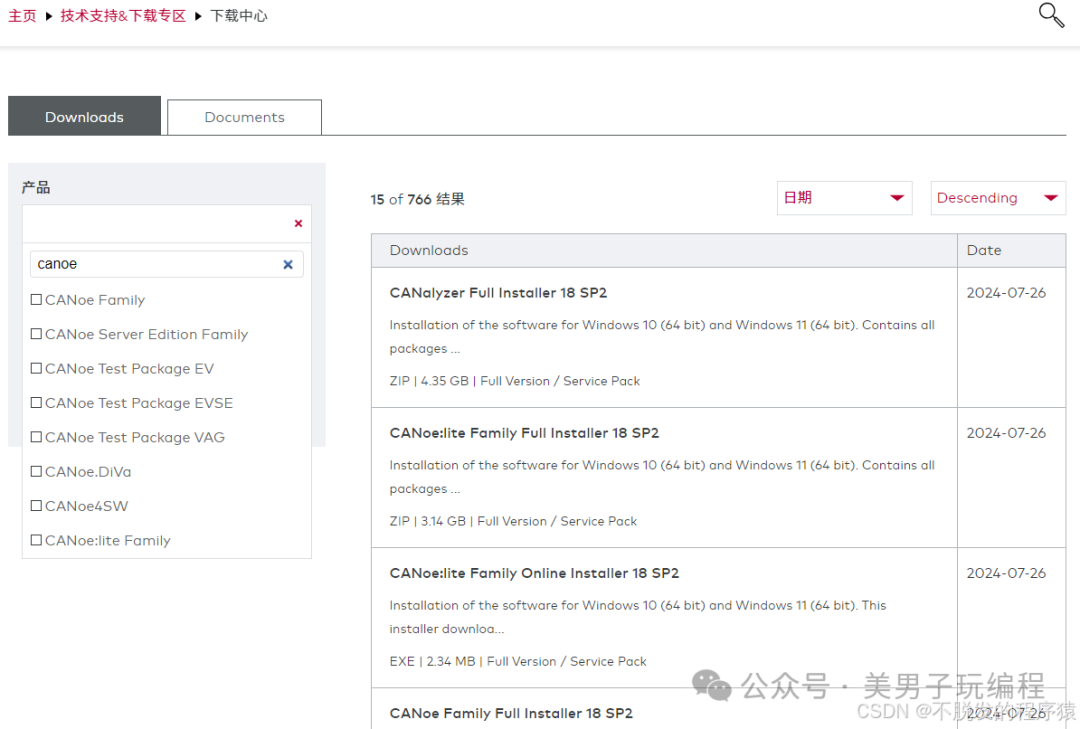
Task: Open CANoe:lite Family Full Installer 18 SP2
Action: (524, 433)
